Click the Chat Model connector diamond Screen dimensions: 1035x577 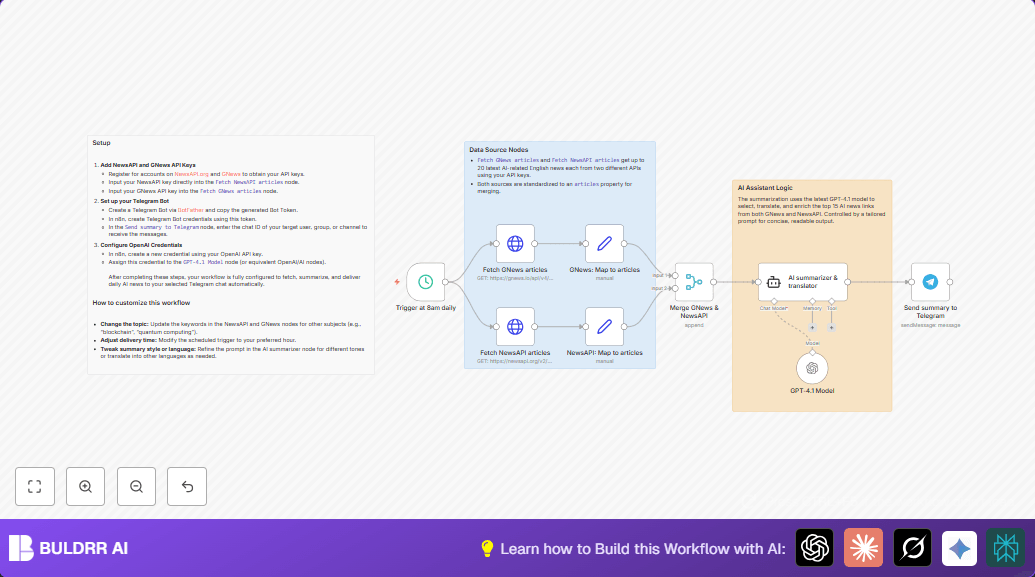click(774, 301)
